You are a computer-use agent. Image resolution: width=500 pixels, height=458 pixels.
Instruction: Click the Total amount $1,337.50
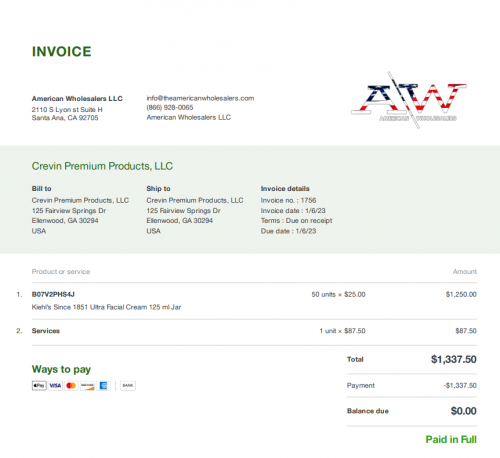coord(454,359)
